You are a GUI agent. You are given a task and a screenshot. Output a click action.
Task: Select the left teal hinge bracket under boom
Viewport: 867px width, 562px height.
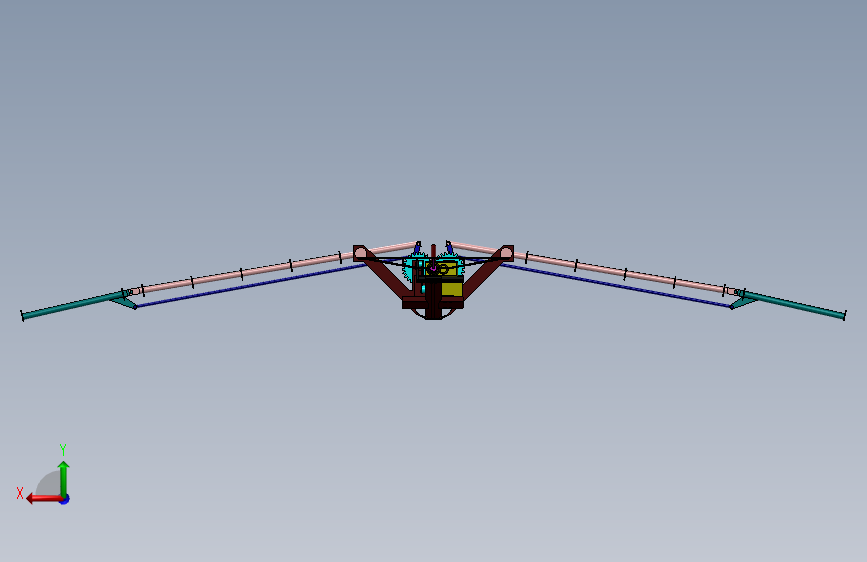pos(123,302)
